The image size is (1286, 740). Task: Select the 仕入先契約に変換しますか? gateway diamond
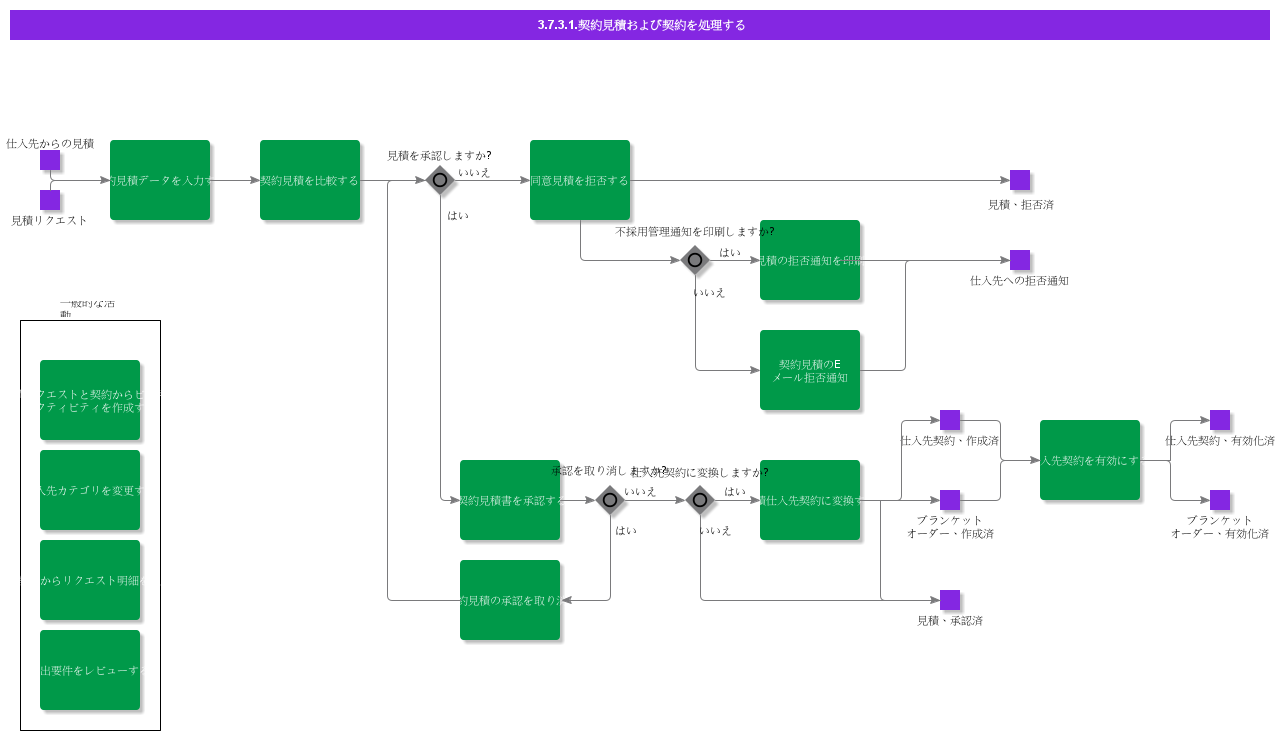tap(700, 500)
